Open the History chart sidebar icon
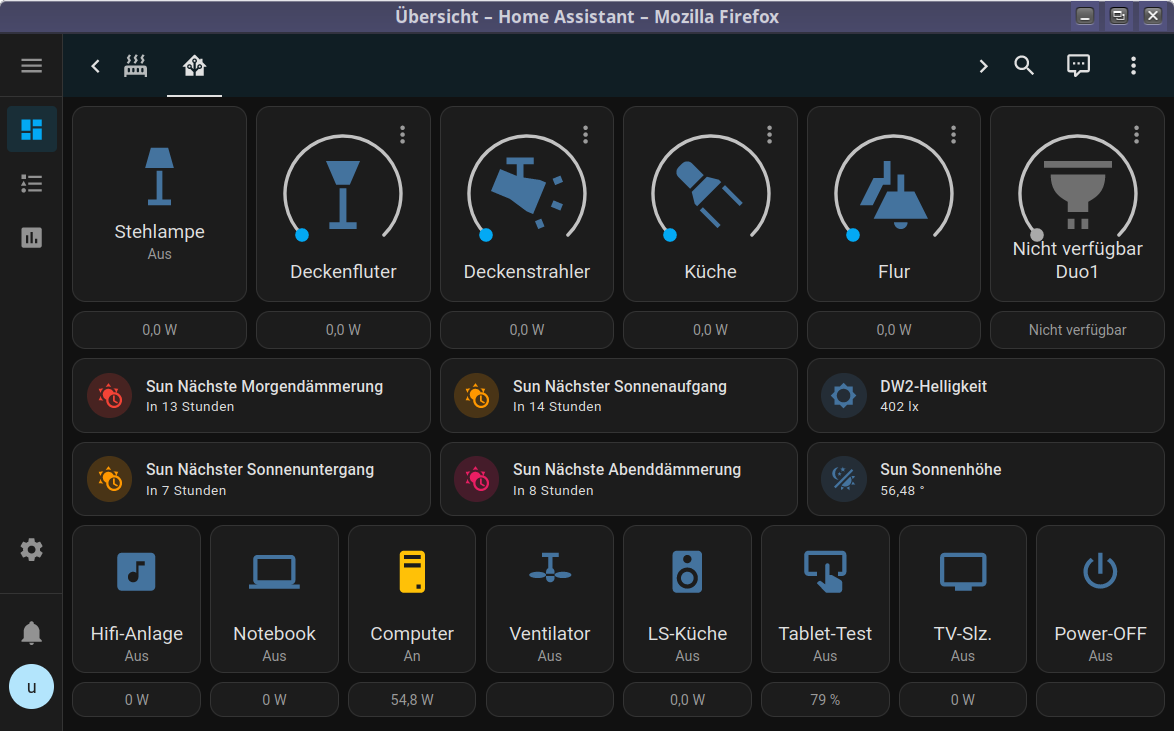The image size is (1174, 731). coord(31,237)
